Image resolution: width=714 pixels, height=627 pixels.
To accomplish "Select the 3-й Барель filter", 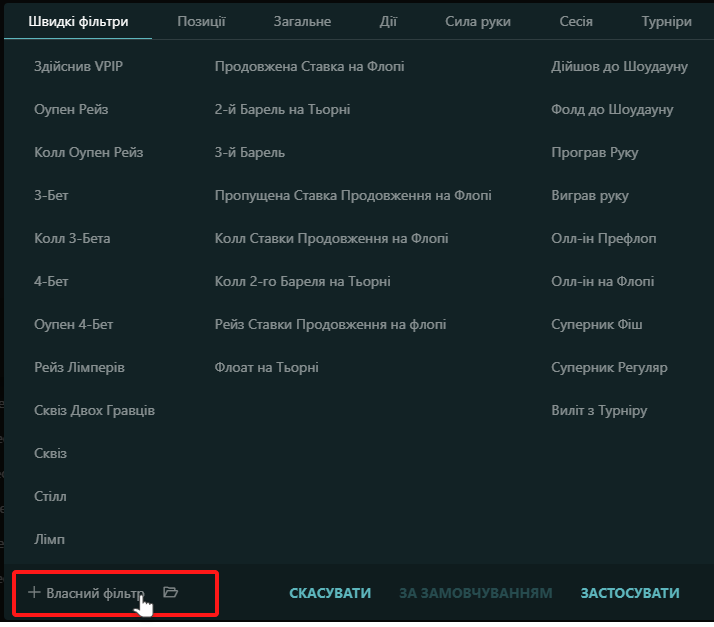I will point(250,153).
